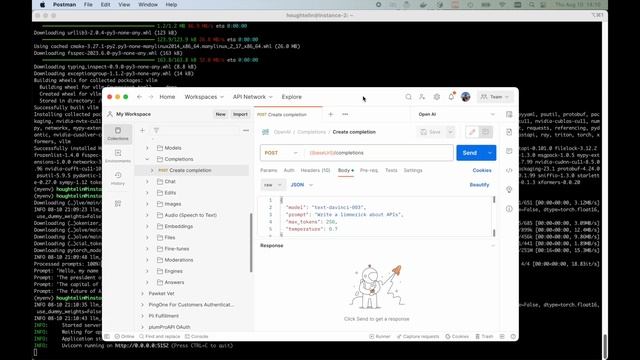Open the invite people icon
Viewport: 640px width, 360px height.
pos(422,97)
